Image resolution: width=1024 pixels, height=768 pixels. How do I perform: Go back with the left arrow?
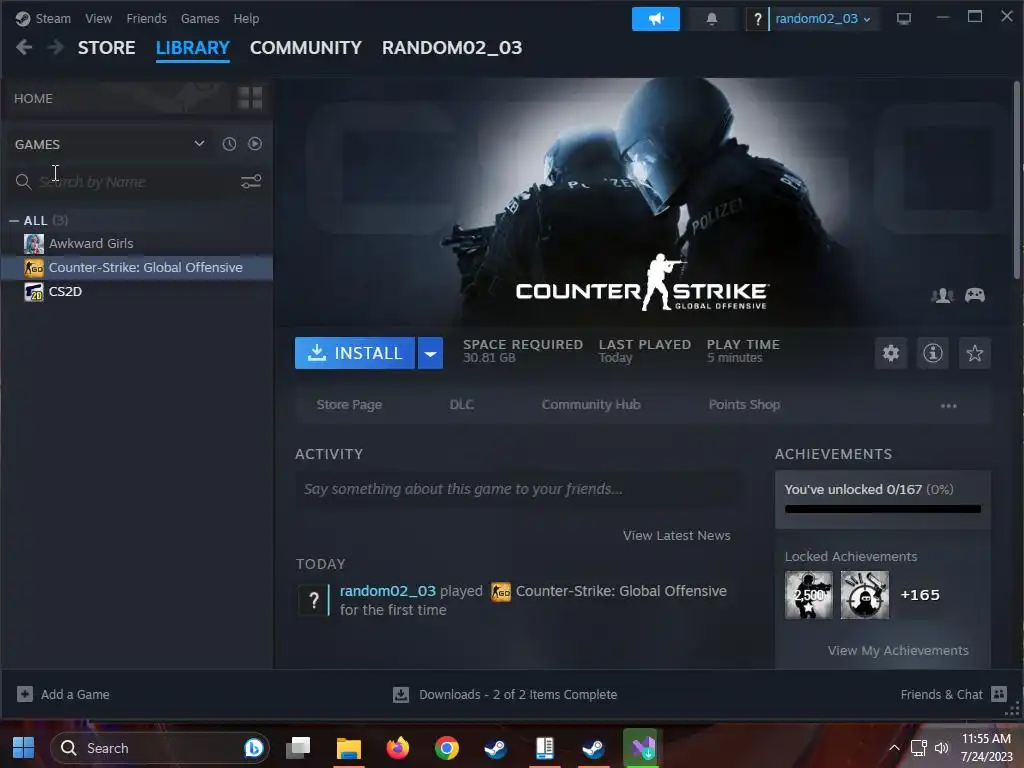(24, 47)
